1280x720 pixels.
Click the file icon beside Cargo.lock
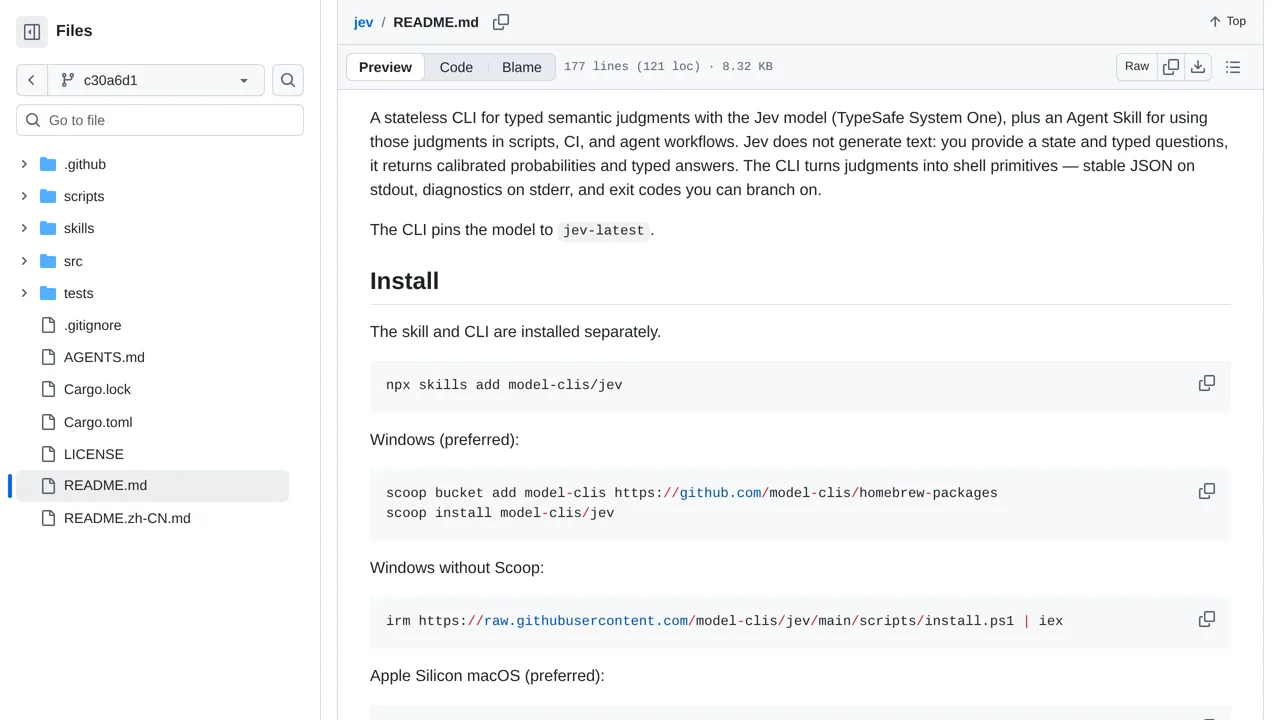point(48,389)
